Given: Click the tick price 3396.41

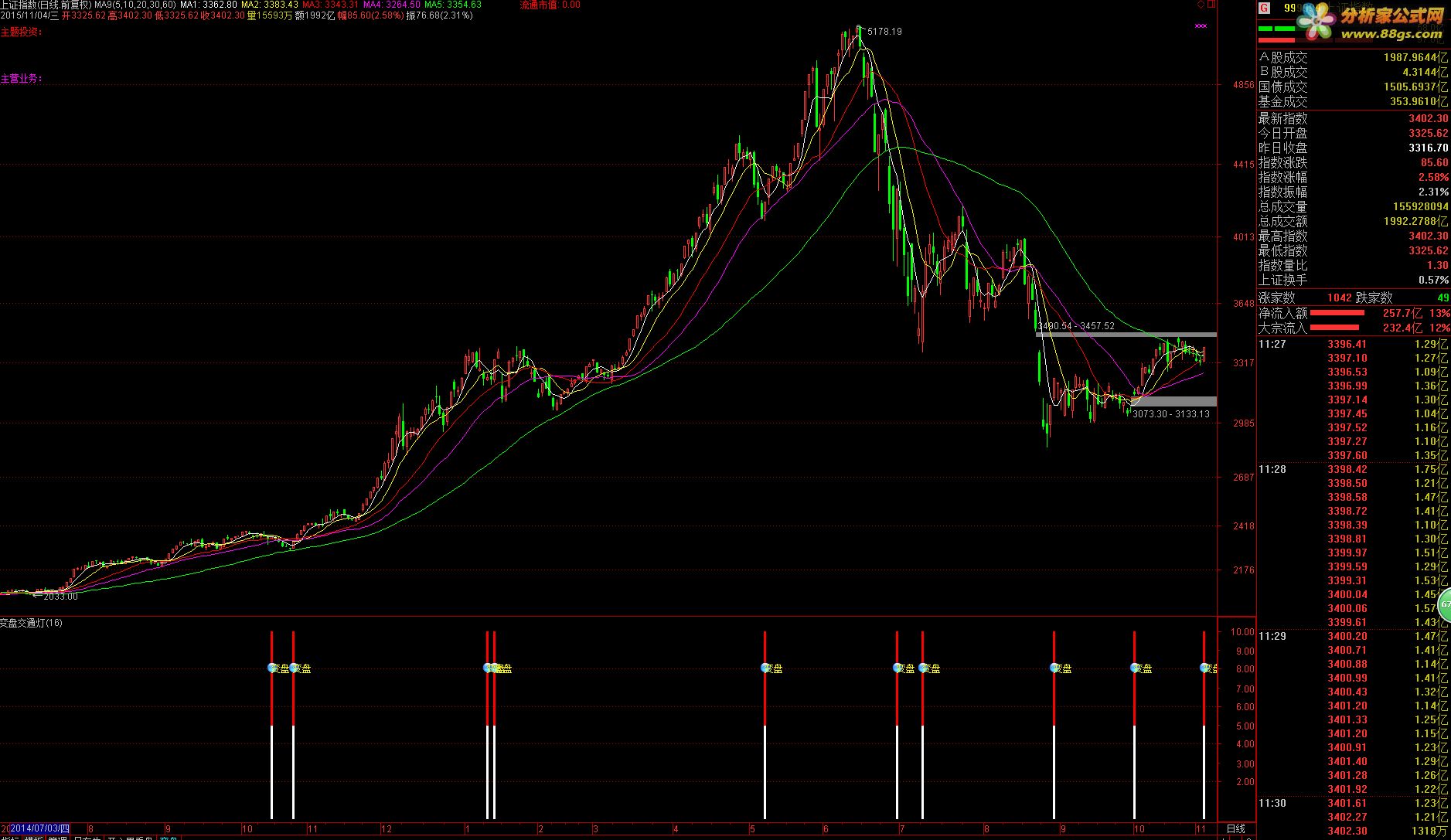Looking at the screenshot, I should click(x=1347, y=344).
